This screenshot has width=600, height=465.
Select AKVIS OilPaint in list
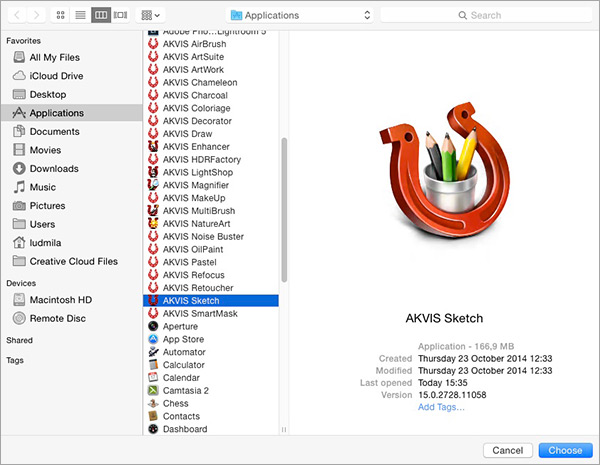[x=211, y=249]
